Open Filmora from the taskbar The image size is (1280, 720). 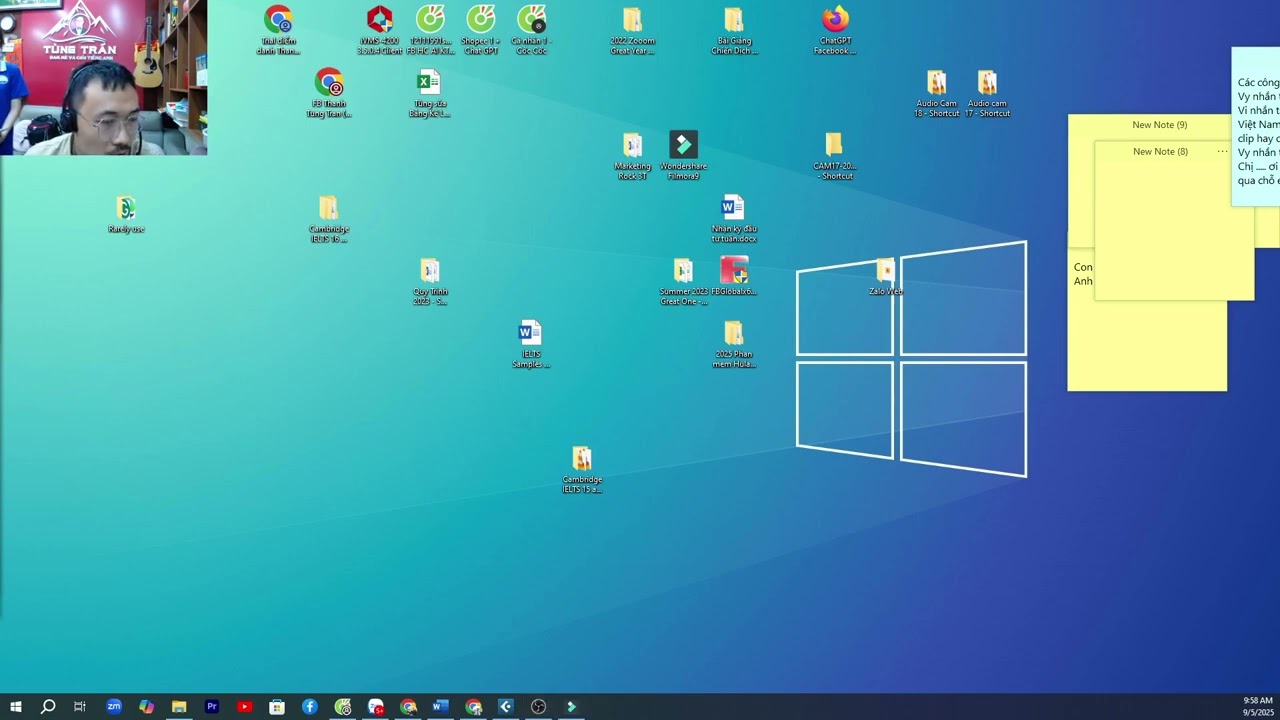tap(571, 707)
